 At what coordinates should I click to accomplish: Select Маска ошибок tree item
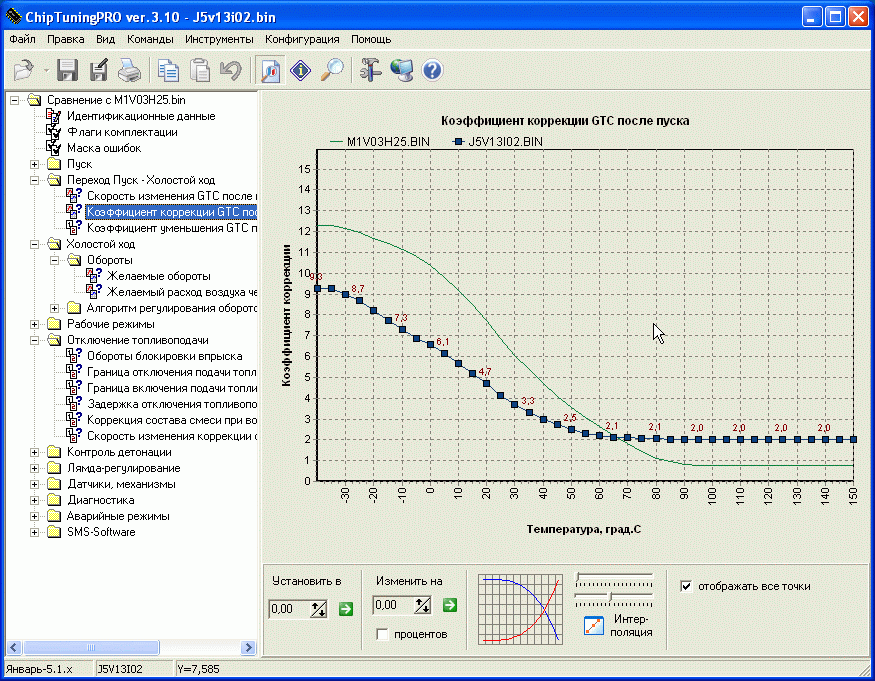pyautogui.click(x=104, y=148)
